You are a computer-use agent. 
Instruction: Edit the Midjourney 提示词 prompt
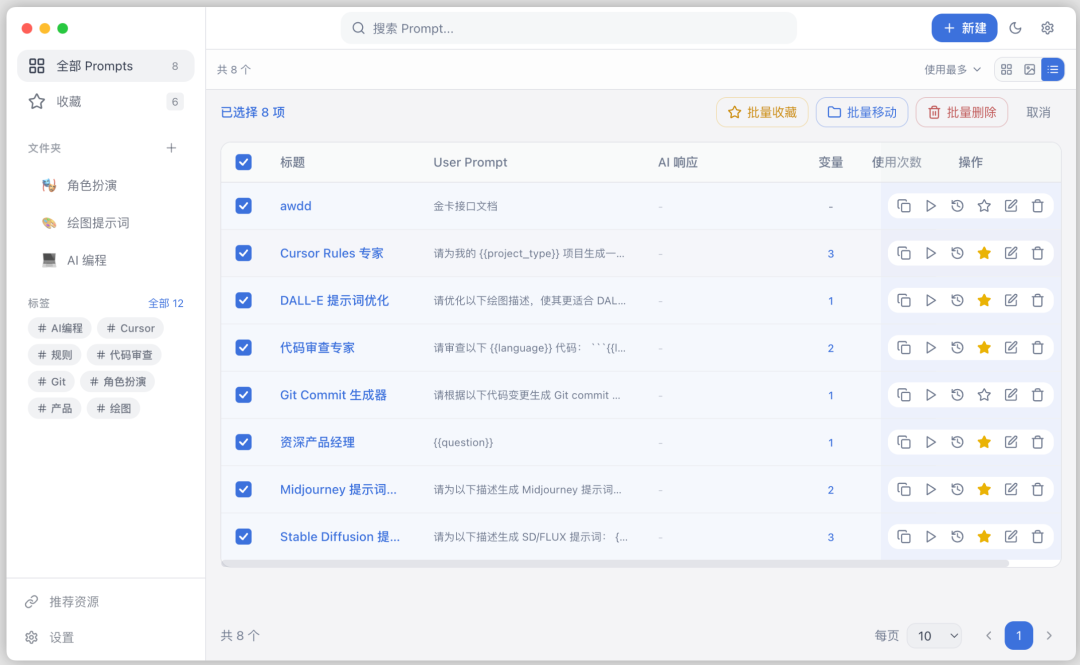coord(1010,489)
